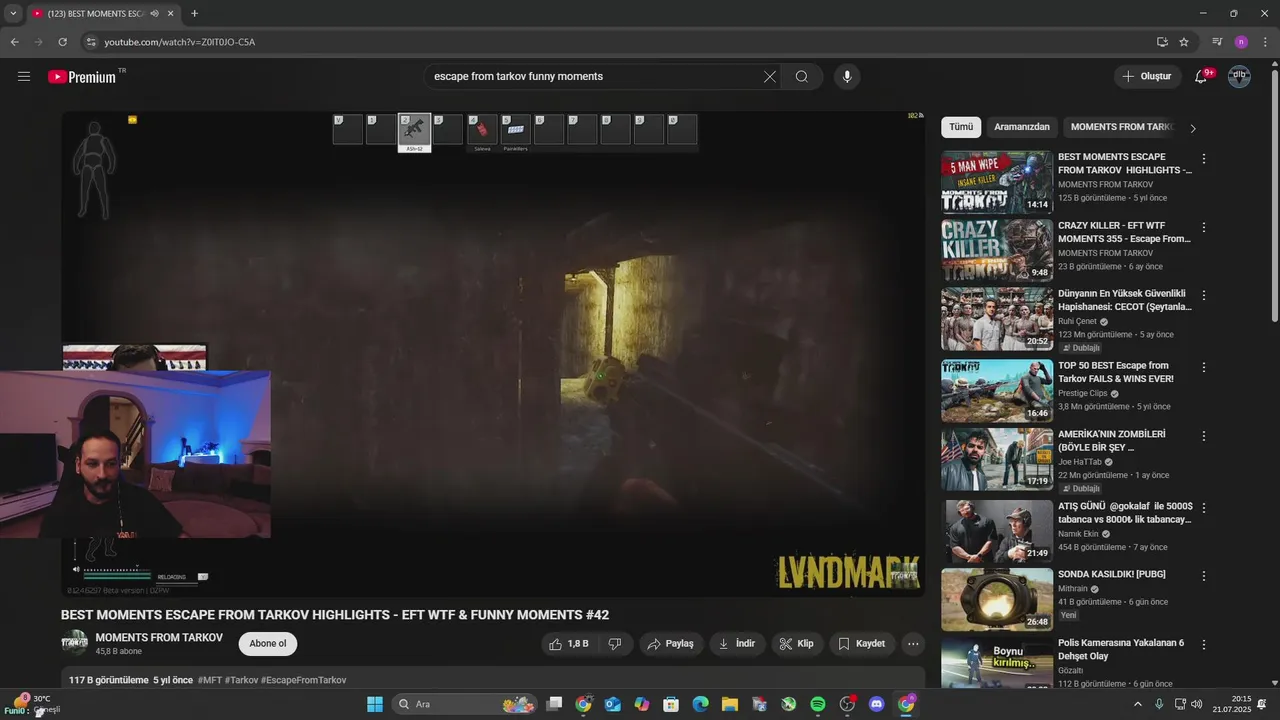Image resolution: width=1280 pixels, height=720 pixels.
Task: Open CECOT prison 20:52 video thumbnail
Action: pyautogui.click(x=997, y=319)
